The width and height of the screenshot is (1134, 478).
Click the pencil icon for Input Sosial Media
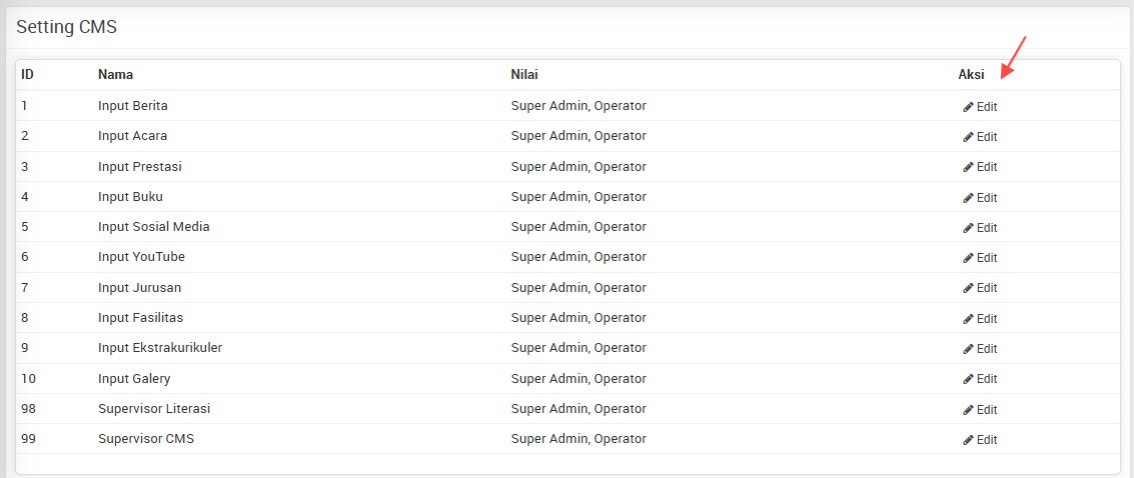968,228
